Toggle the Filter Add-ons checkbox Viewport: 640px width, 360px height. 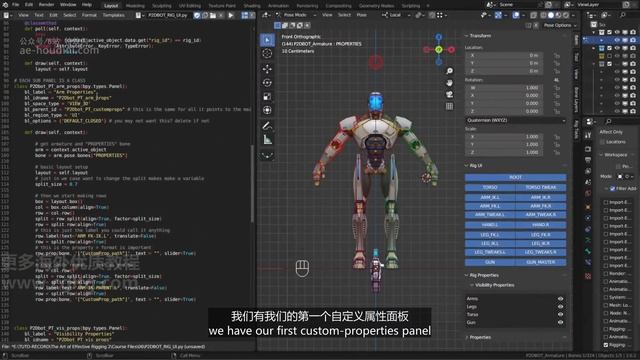click(612, 189)
